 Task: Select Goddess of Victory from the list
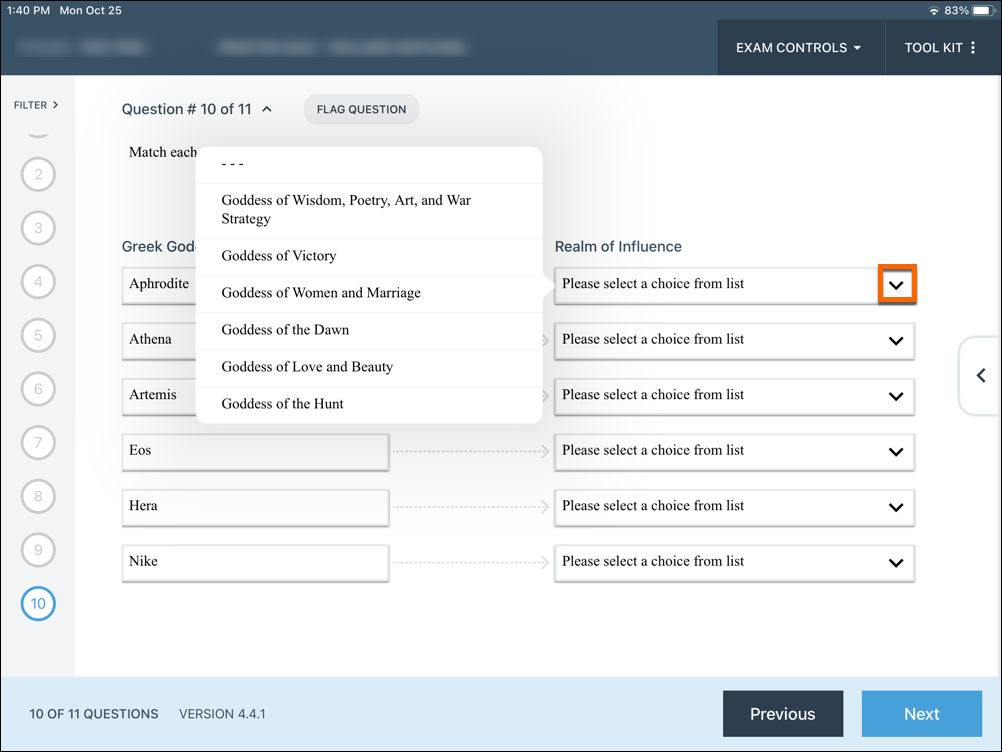click(277, 255)
